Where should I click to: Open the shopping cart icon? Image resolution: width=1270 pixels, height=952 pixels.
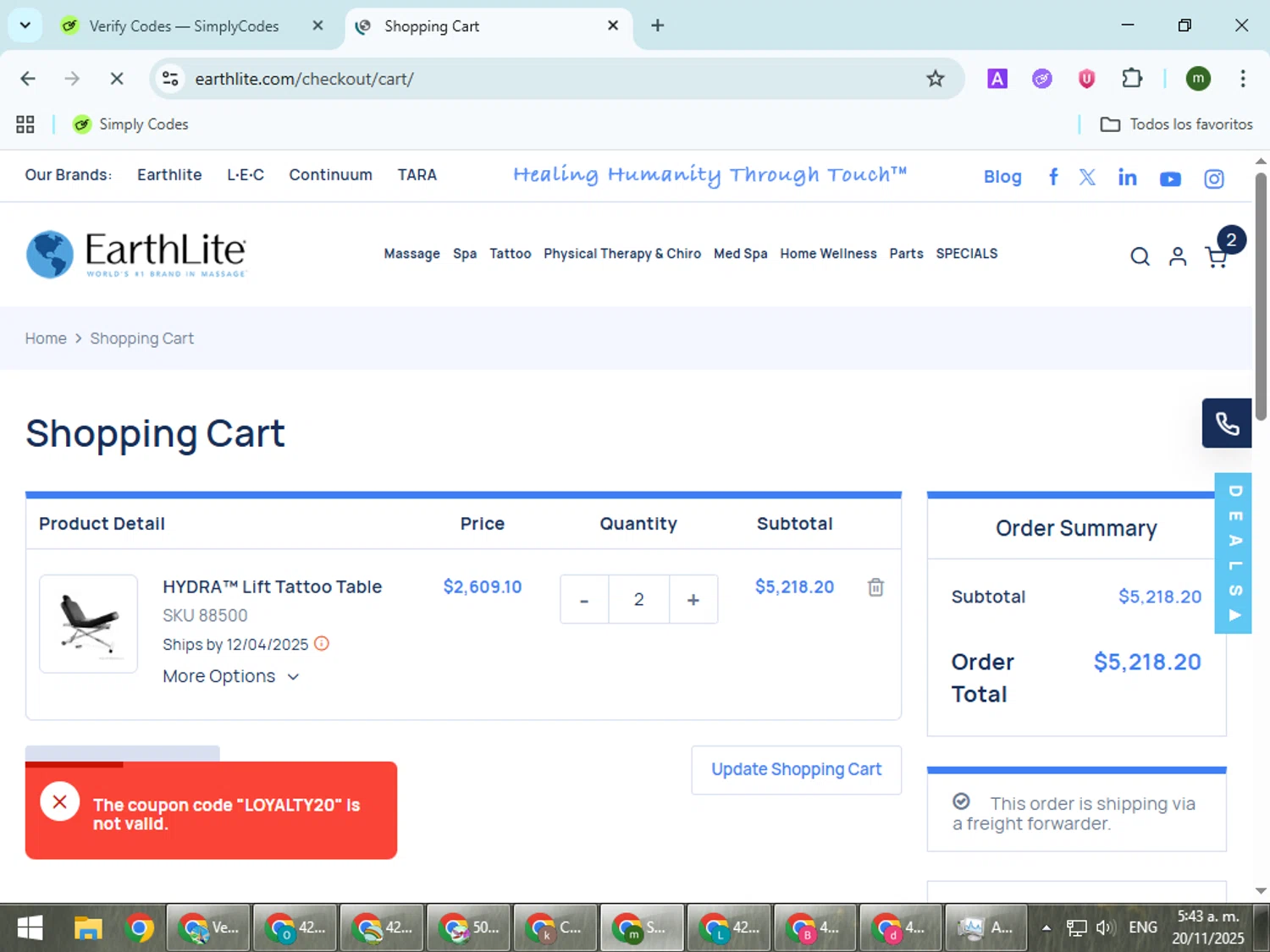[1217, 257]
